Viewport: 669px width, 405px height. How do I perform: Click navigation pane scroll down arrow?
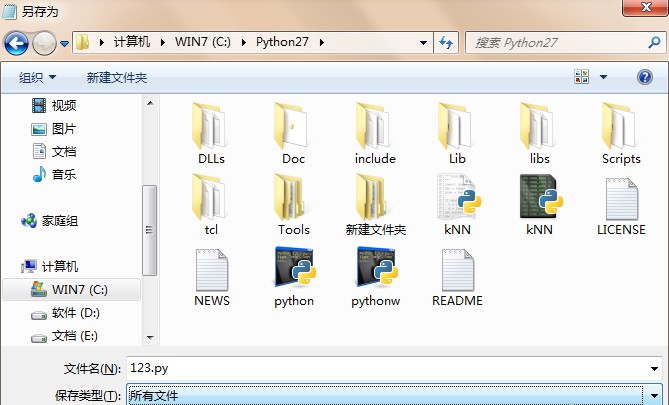pos(150,338)
